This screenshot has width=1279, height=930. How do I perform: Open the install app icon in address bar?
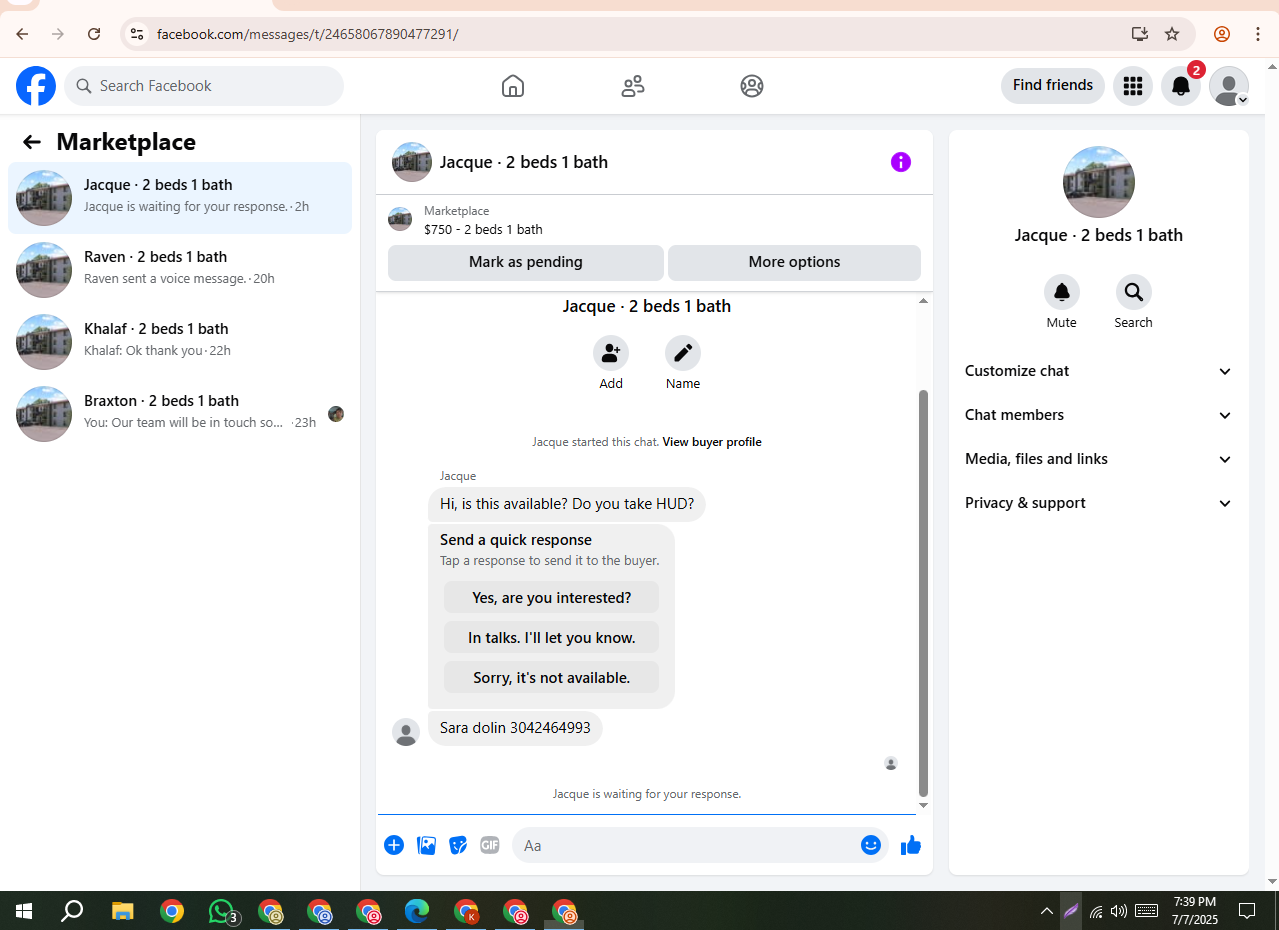pyautogui.click(x=1140, y=34)
